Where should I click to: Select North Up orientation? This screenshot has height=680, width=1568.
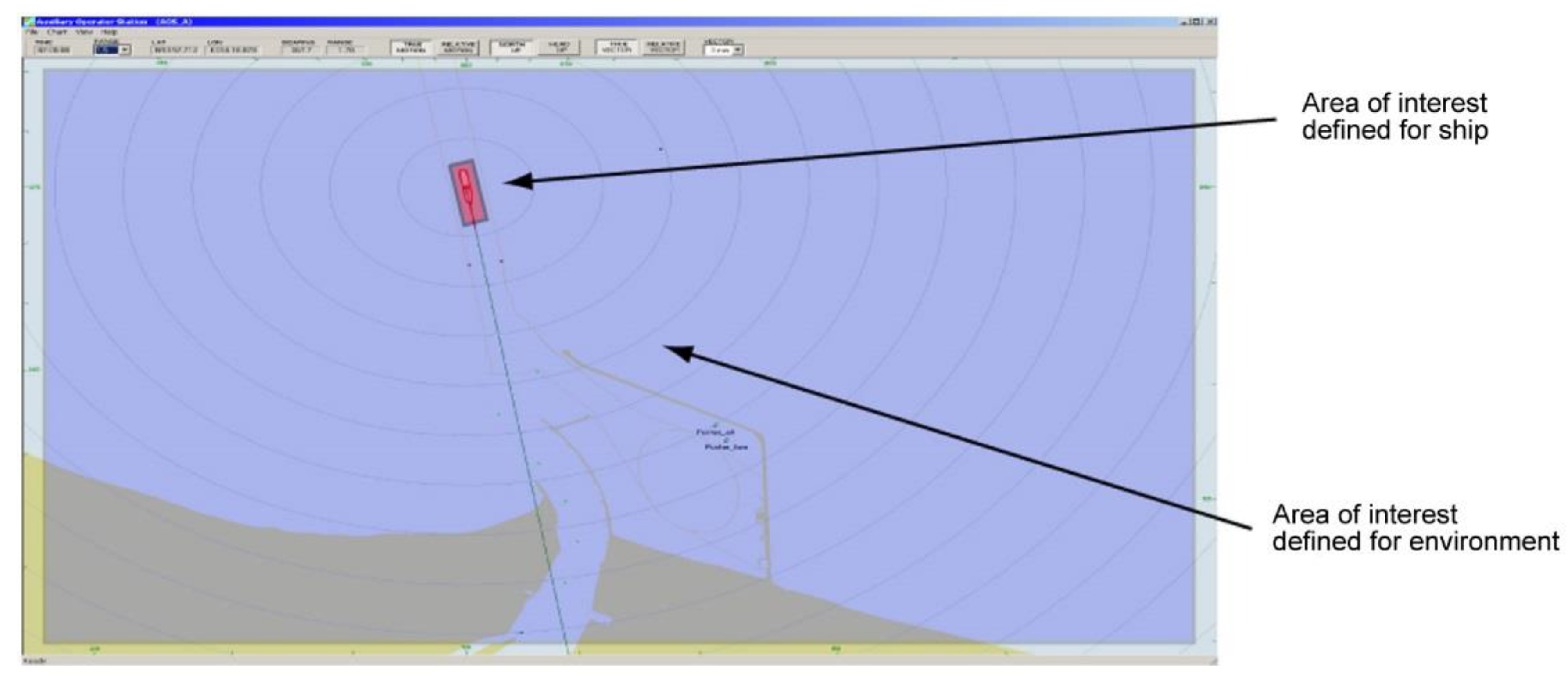click(x=511, y=47)
